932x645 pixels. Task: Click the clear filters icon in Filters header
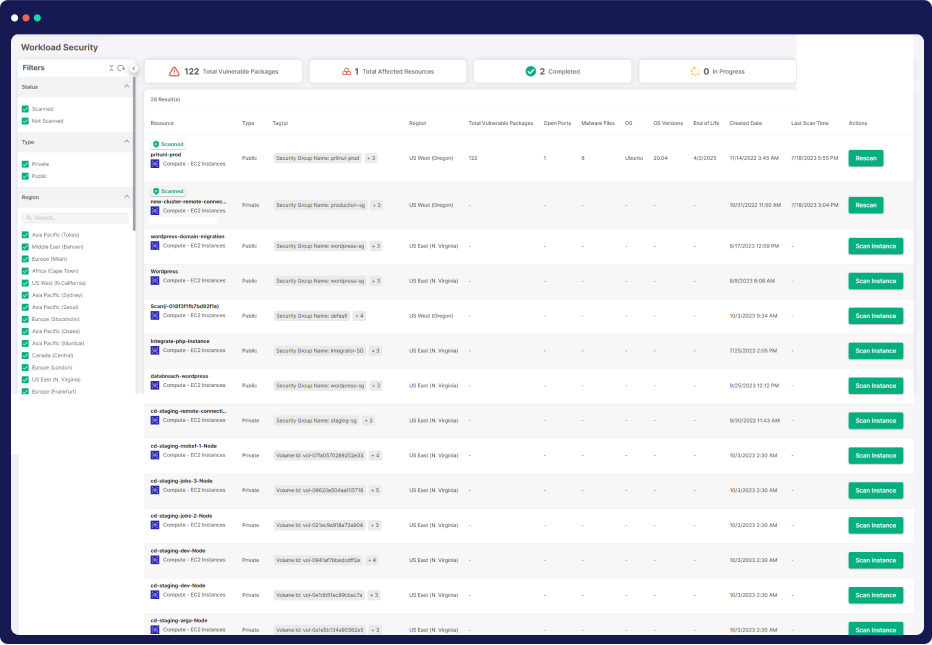pos(111,68)
